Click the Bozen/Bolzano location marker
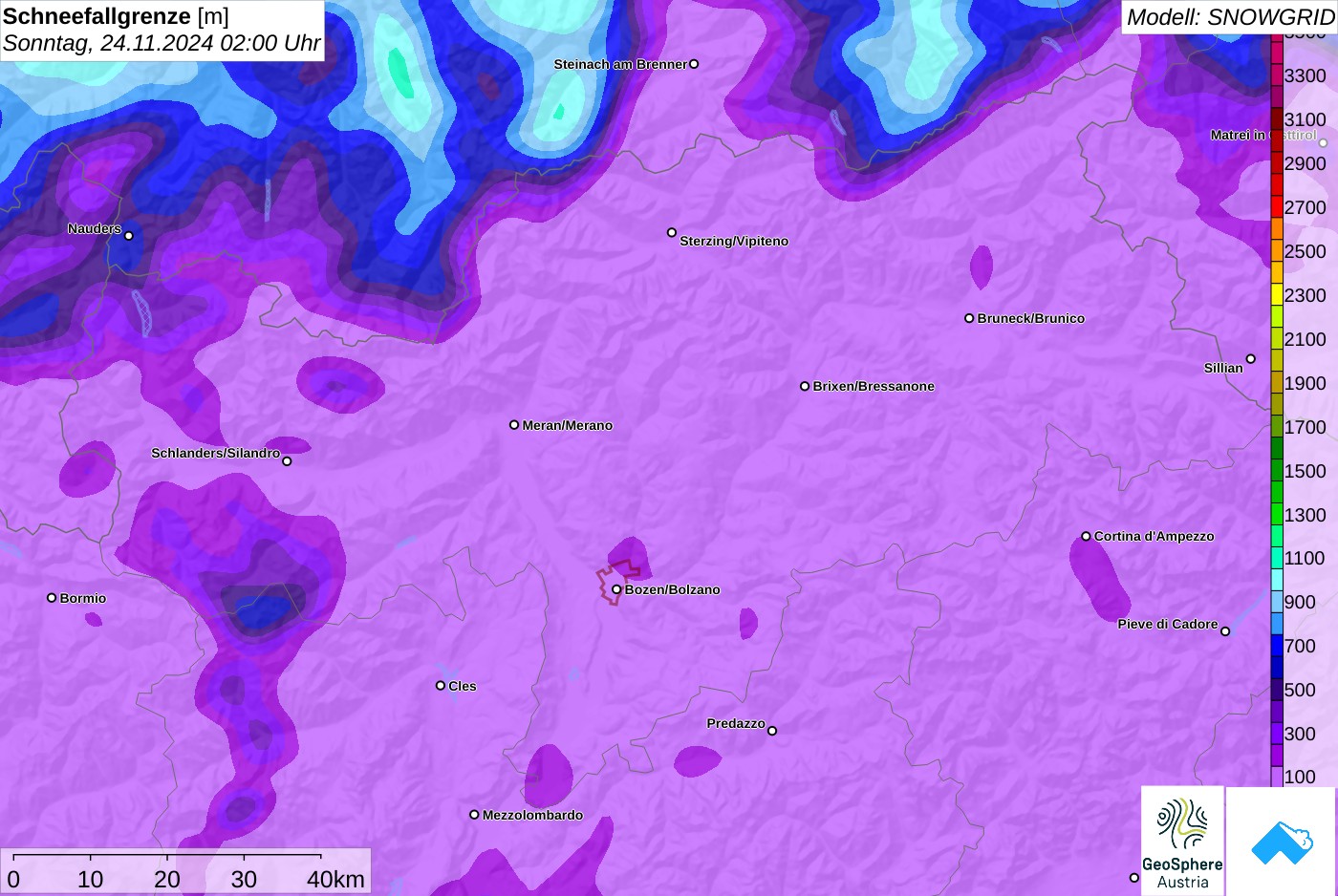Screen dimensions: 1338x896 616,589
